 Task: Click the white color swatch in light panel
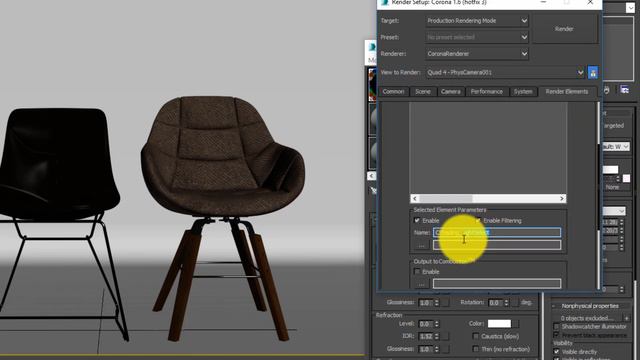coord(611,169)
